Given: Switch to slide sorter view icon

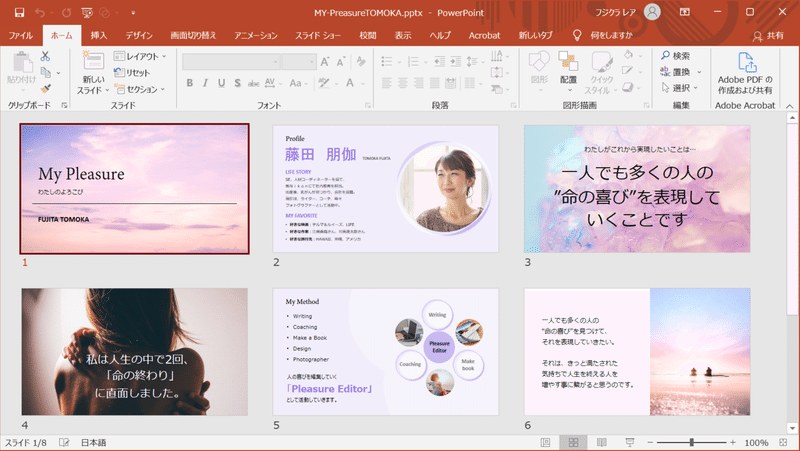Looking at the screenshot, I should pos(573,442).
